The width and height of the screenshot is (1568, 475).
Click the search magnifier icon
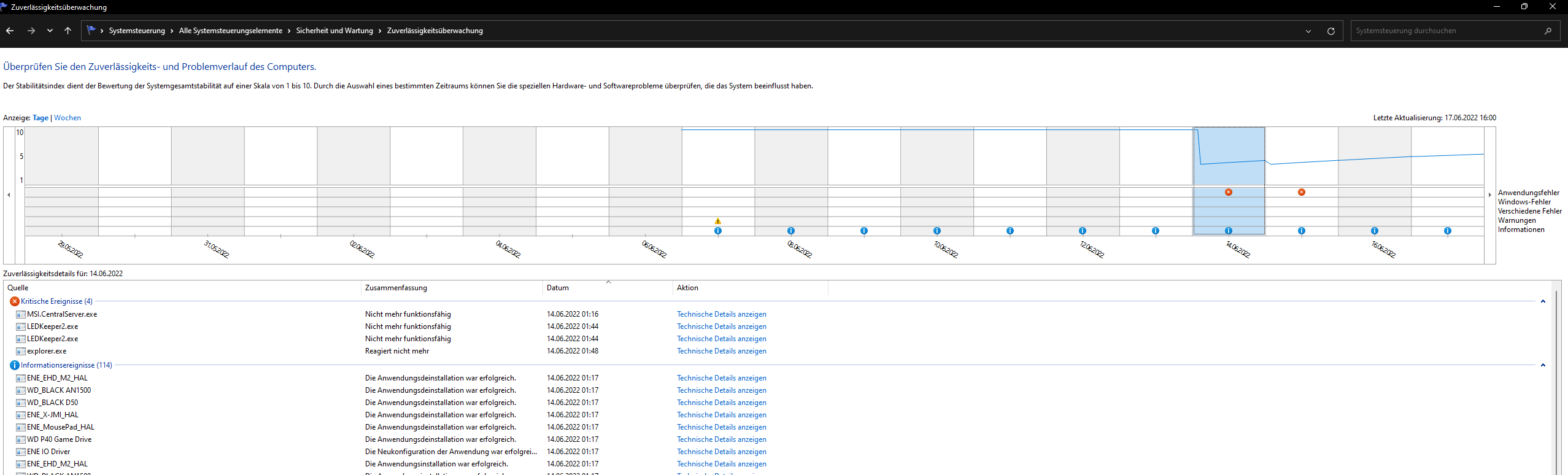point(1548,31)
